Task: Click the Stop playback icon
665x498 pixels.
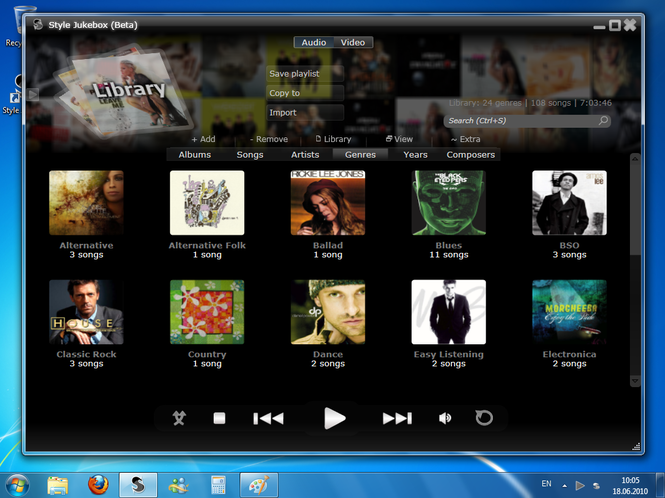Action: click(x=219, y=418)
